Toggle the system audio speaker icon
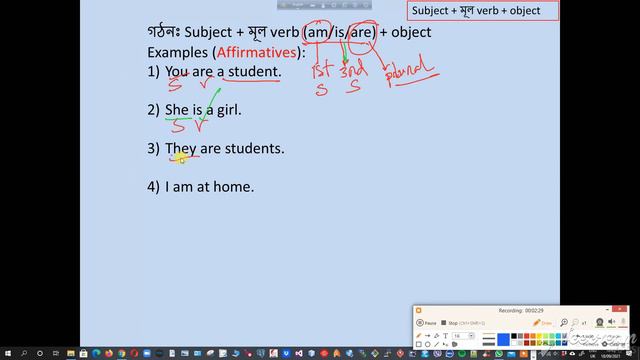The width and height of the screenshot is (640, 360). coord(611,322)
